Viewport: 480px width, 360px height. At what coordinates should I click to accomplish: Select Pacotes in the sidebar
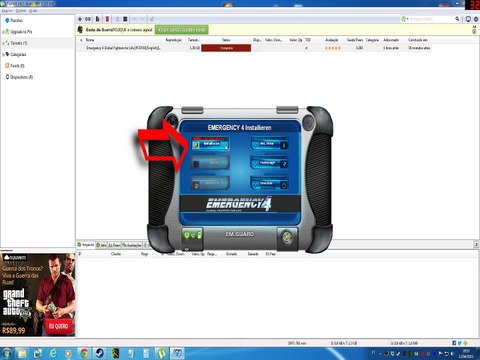[16, 20]
